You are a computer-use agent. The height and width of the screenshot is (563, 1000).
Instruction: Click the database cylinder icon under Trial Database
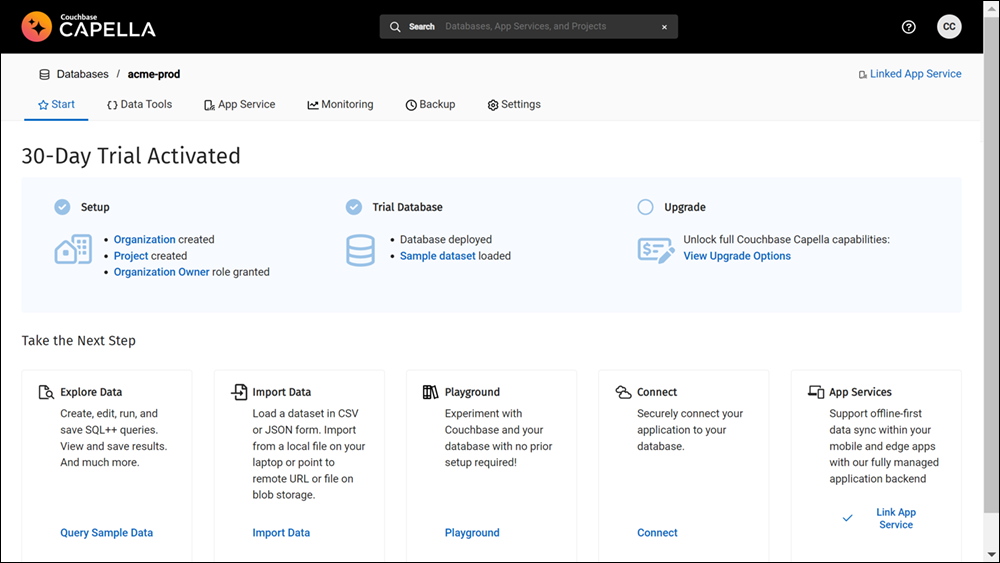(360, 251)
